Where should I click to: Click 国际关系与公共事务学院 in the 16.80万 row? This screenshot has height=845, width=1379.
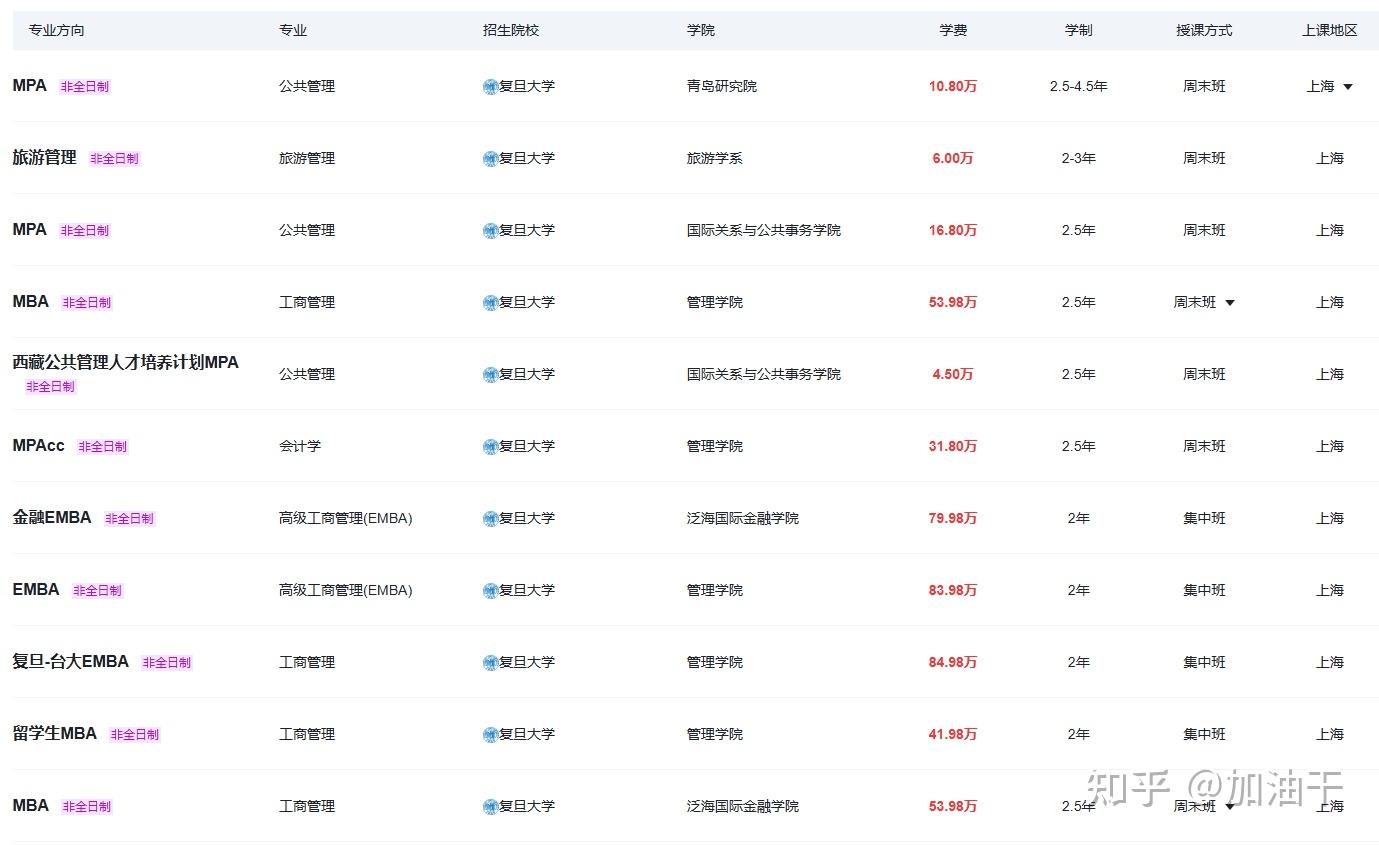tap(764, 231)
